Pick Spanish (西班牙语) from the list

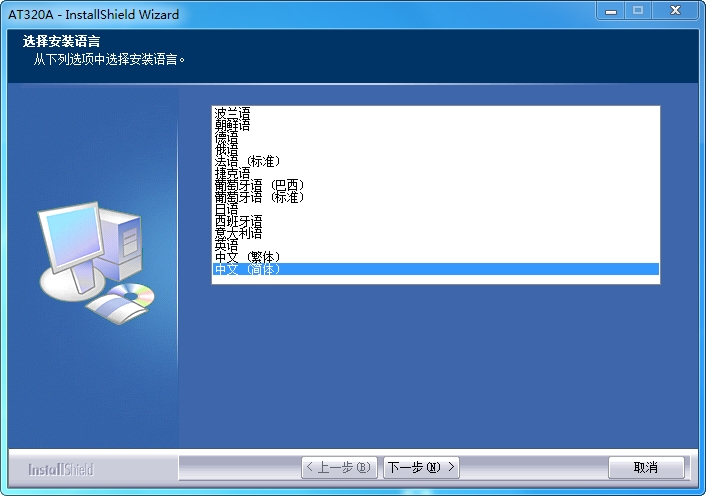238,221
